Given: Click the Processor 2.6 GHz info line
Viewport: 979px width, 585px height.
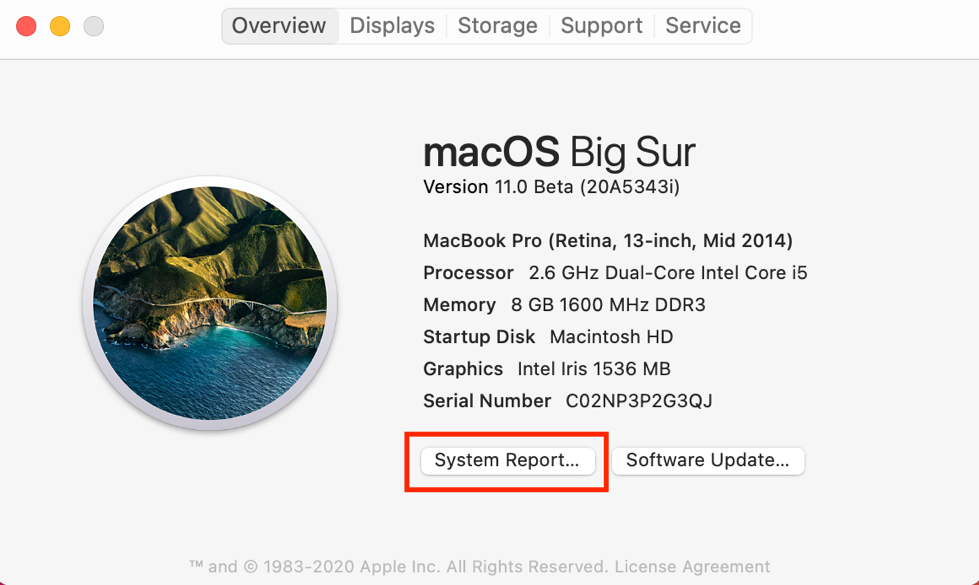Looking at the screenshot, I should [615, 273].
